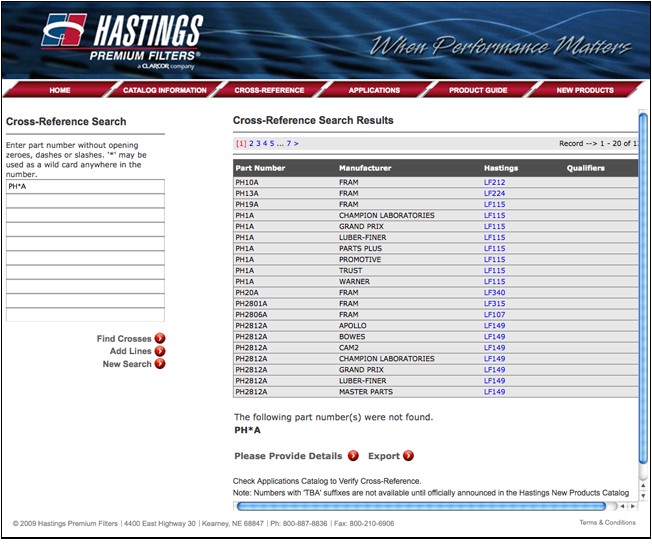Click the Part Number column header

260,168
